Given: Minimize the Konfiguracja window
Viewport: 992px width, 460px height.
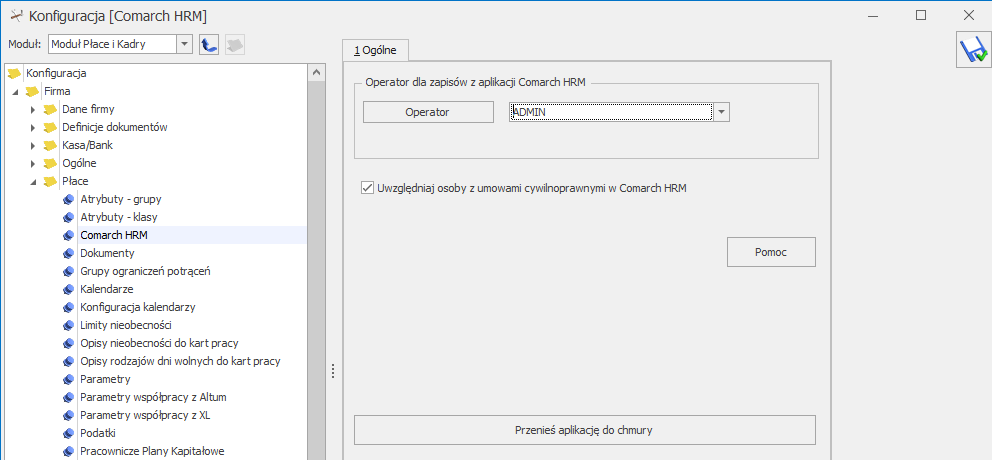Looking at the screenshot, I should pyautogui.click(x=874, y=15).
